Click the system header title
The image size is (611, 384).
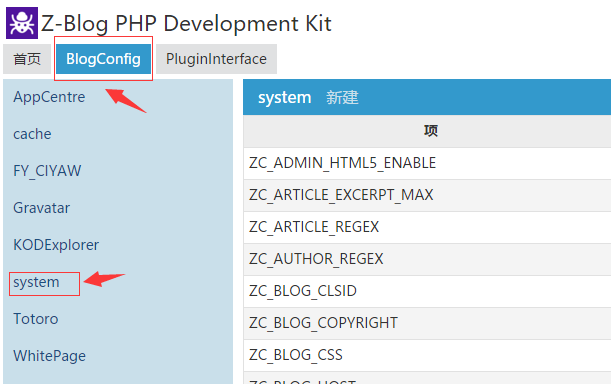pos(284,97)
